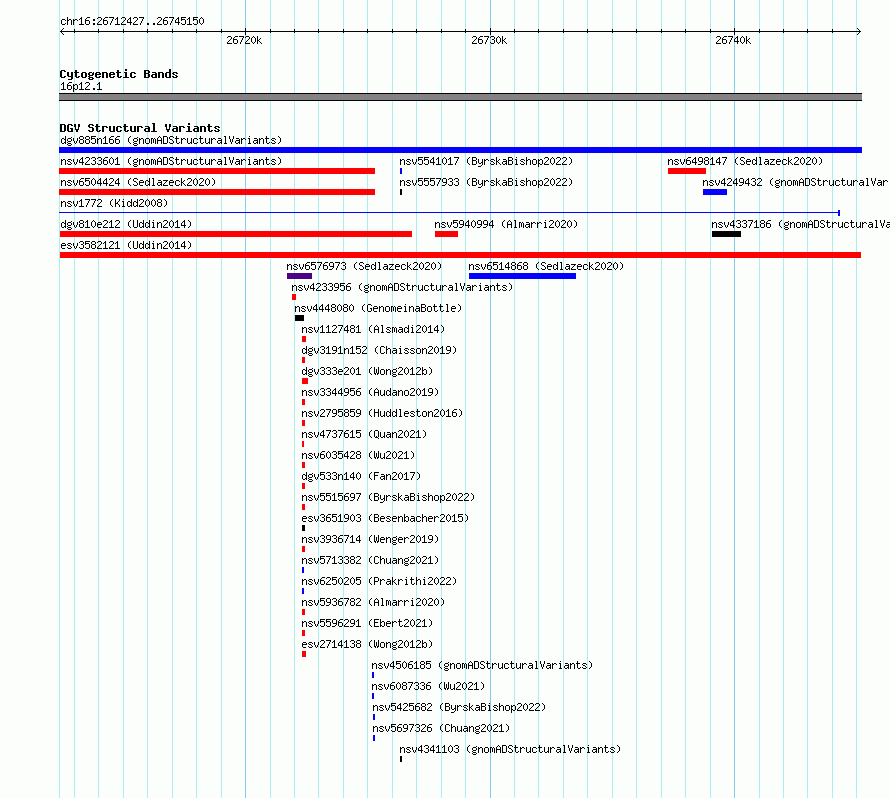This screenshot has width=890, height=798.
Task: Click the right arrow on the ruler
Action: pyautogui.click(x=858, y=31)
